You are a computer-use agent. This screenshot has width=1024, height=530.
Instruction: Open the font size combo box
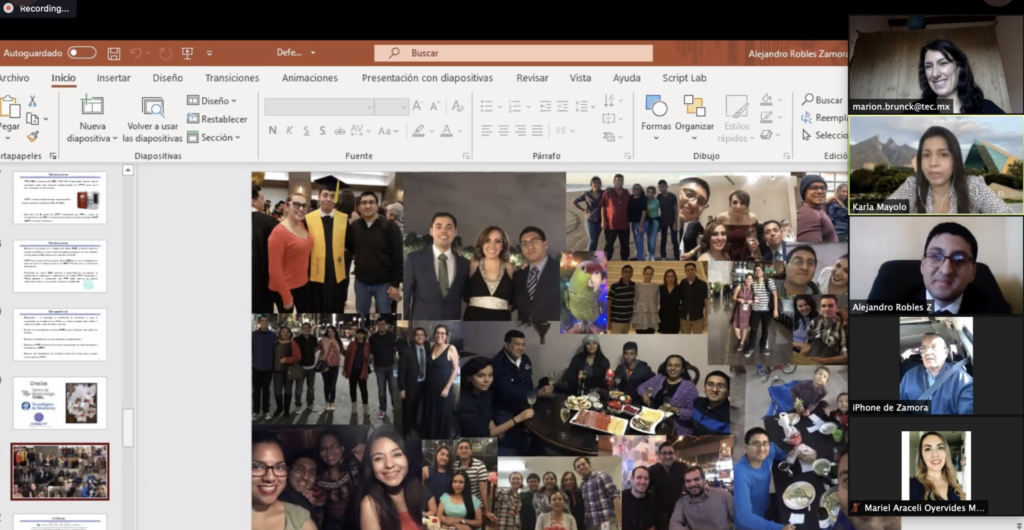pos(392,106)
